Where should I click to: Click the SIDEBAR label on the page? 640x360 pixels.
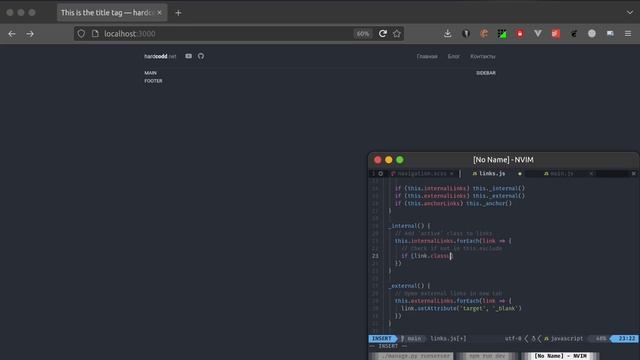486,73
